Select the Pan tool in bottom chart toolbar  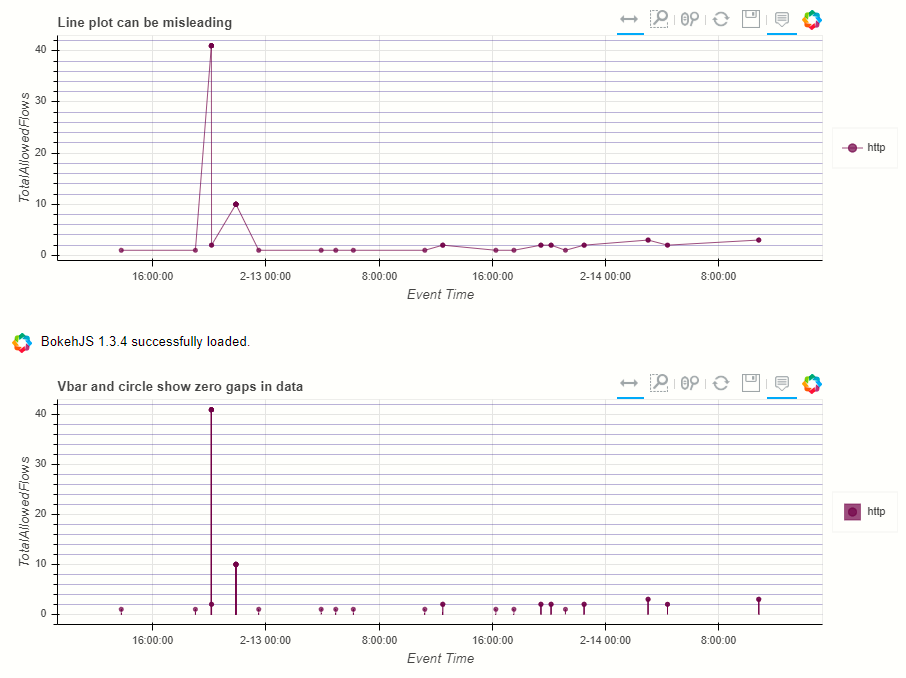coord(629,383)
